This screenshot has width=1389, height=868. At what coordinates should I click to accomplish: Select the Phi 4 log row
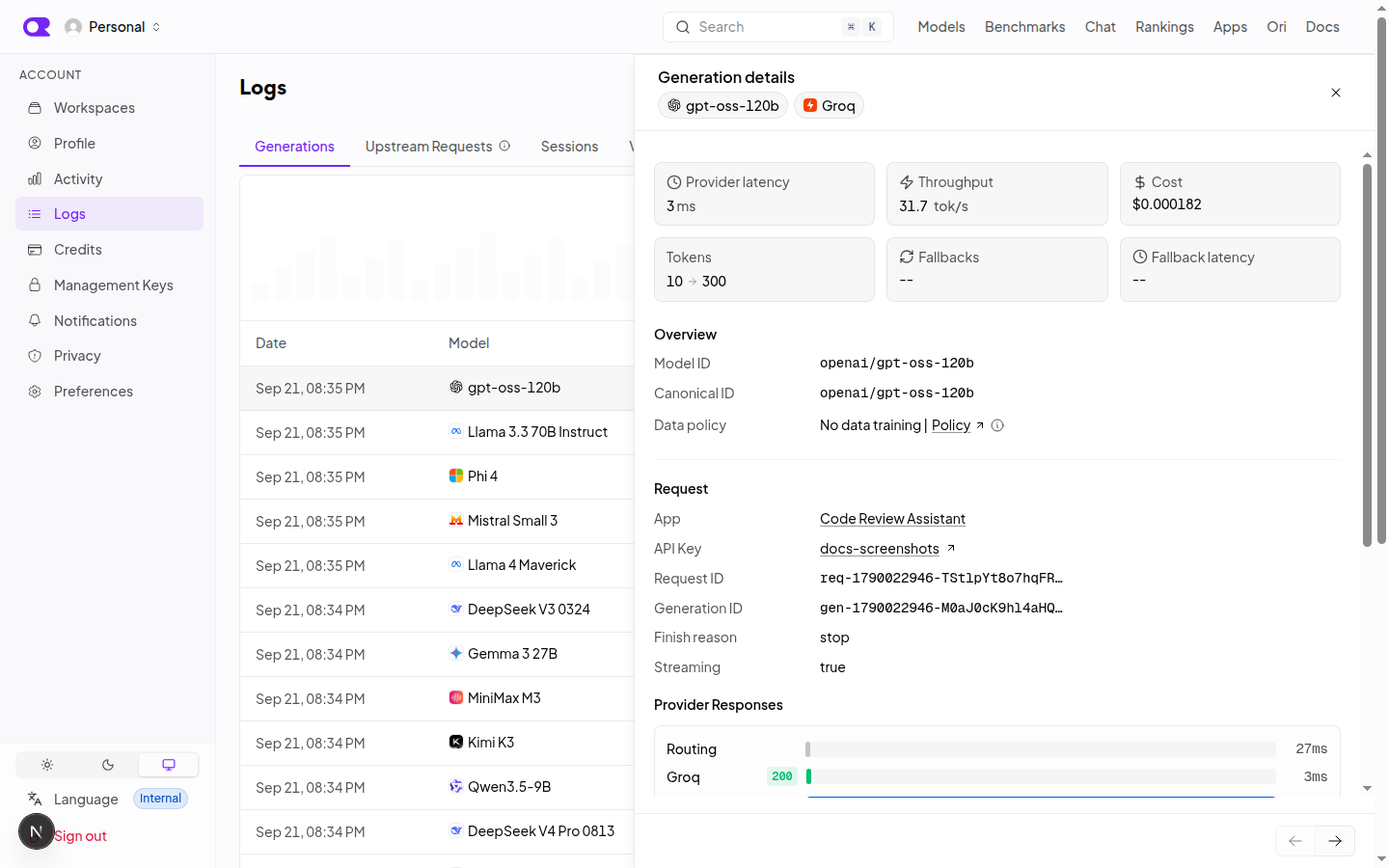437,476
